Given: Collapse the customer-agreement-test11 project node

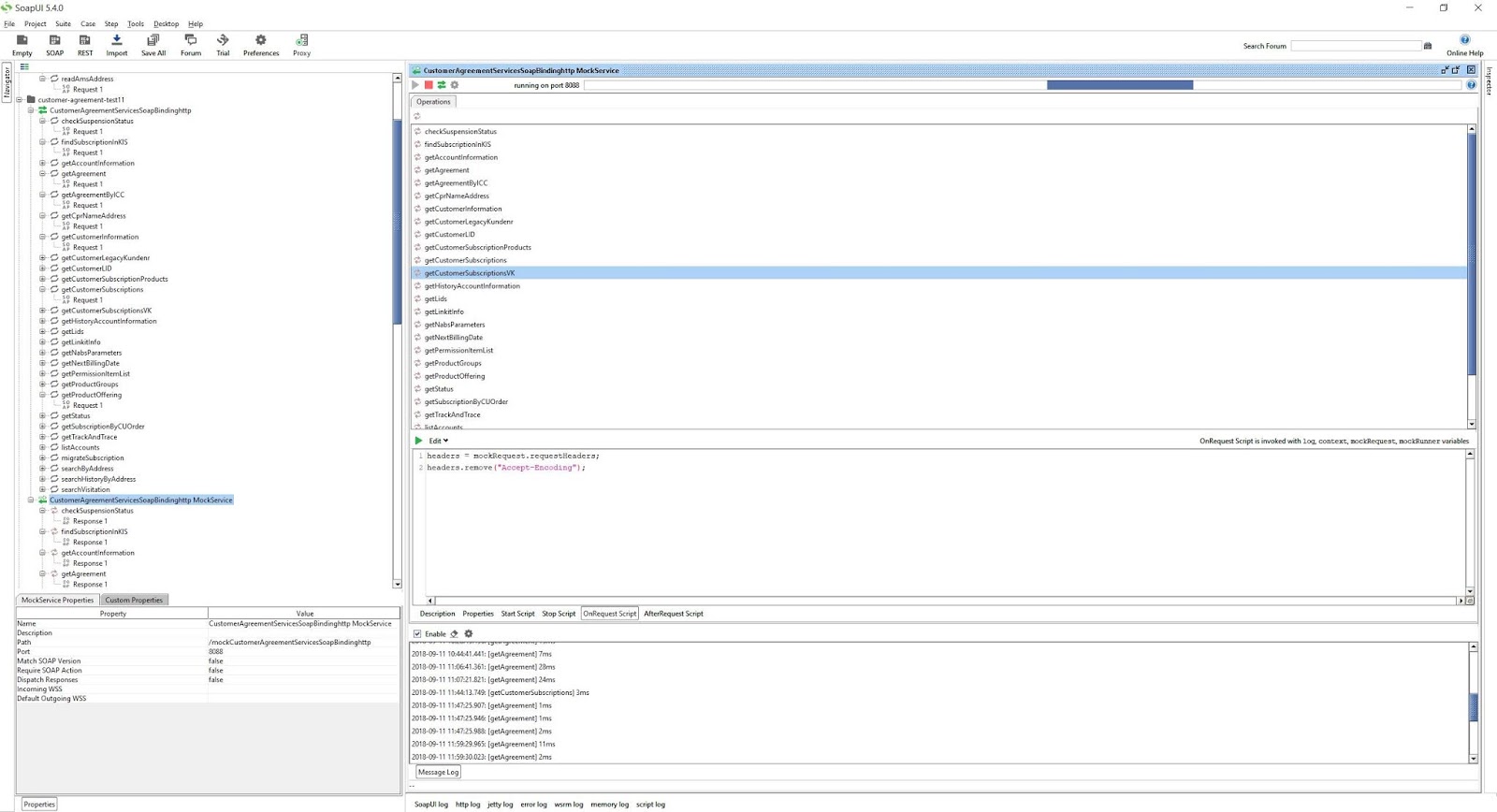Looking at the screenshot, I should pos(20,100).
